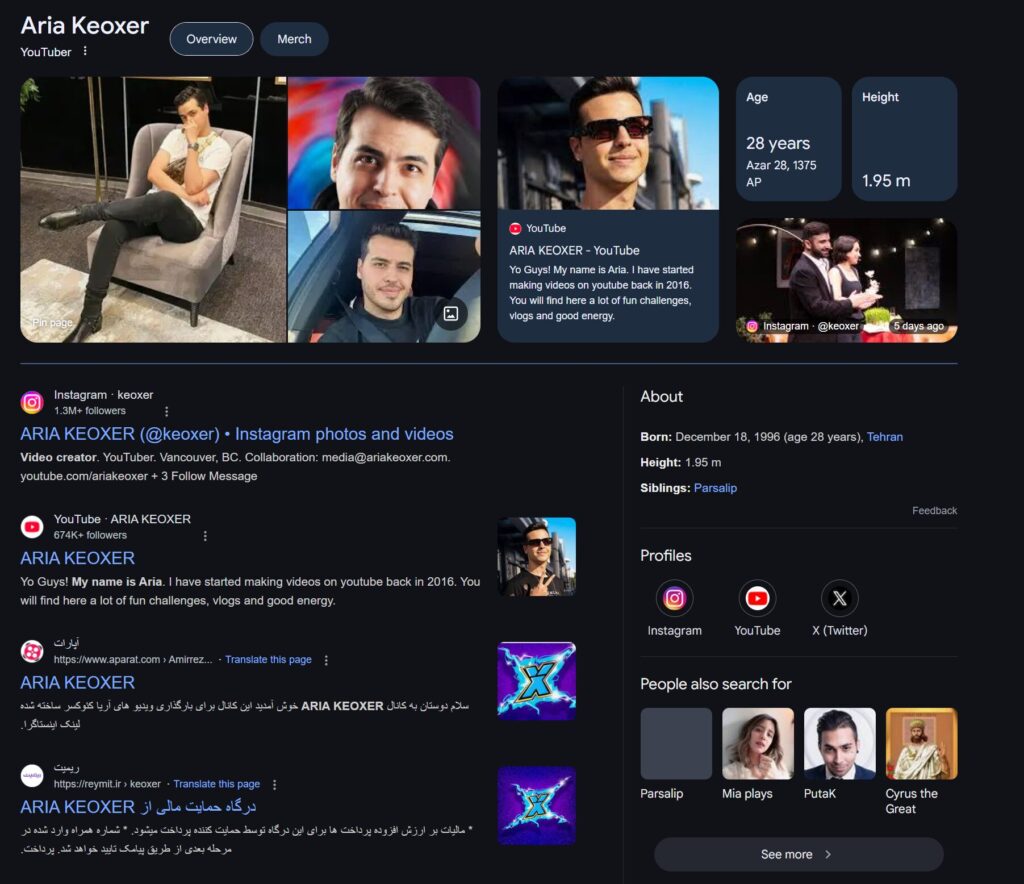The image size is (1024, 884).
Task: Expand See more people also searched
Action: pyautogui.click(x=798, y=854)
